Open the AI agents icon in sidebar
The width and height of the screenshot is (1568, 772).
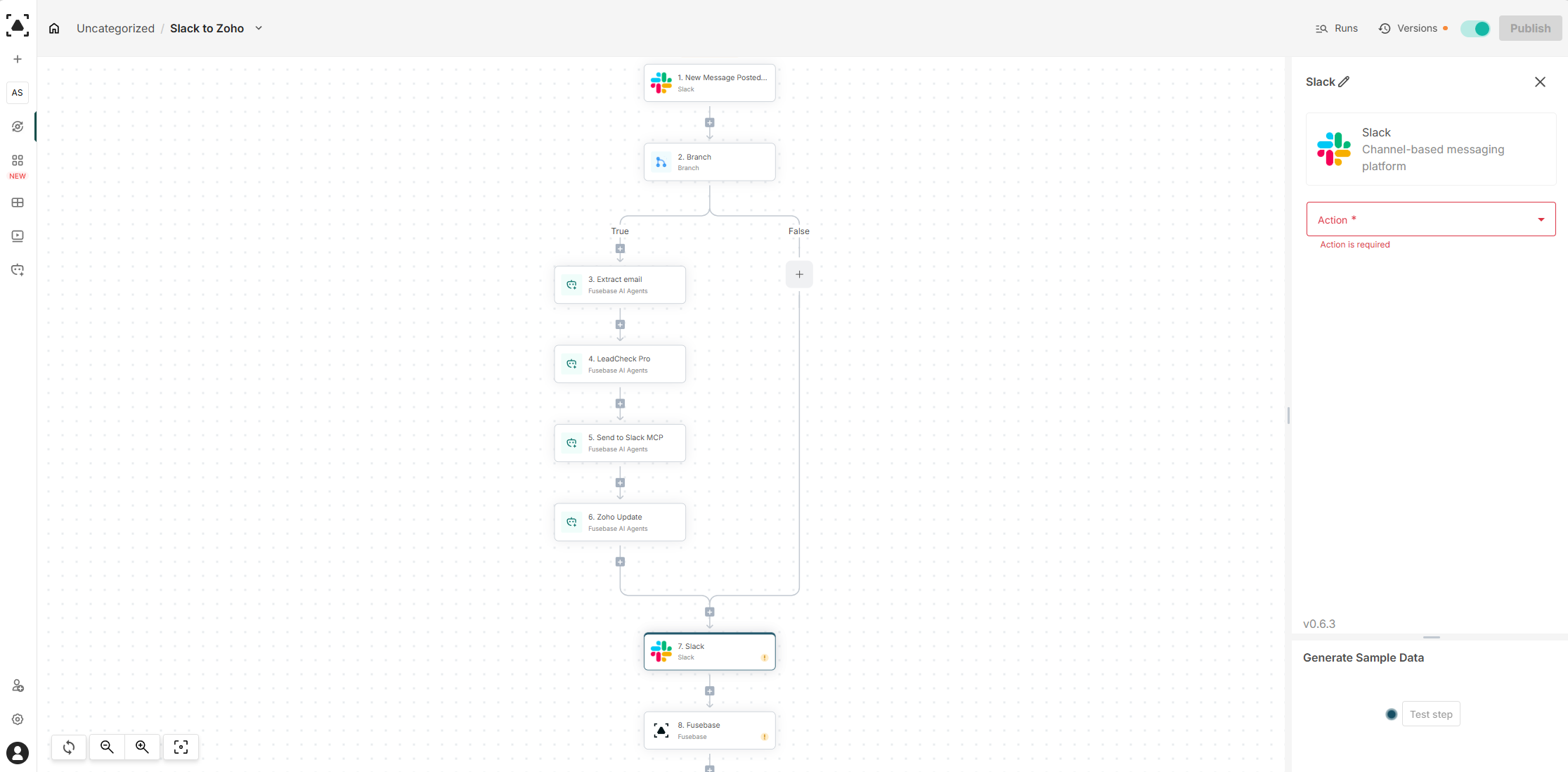(x=18, y=269)
